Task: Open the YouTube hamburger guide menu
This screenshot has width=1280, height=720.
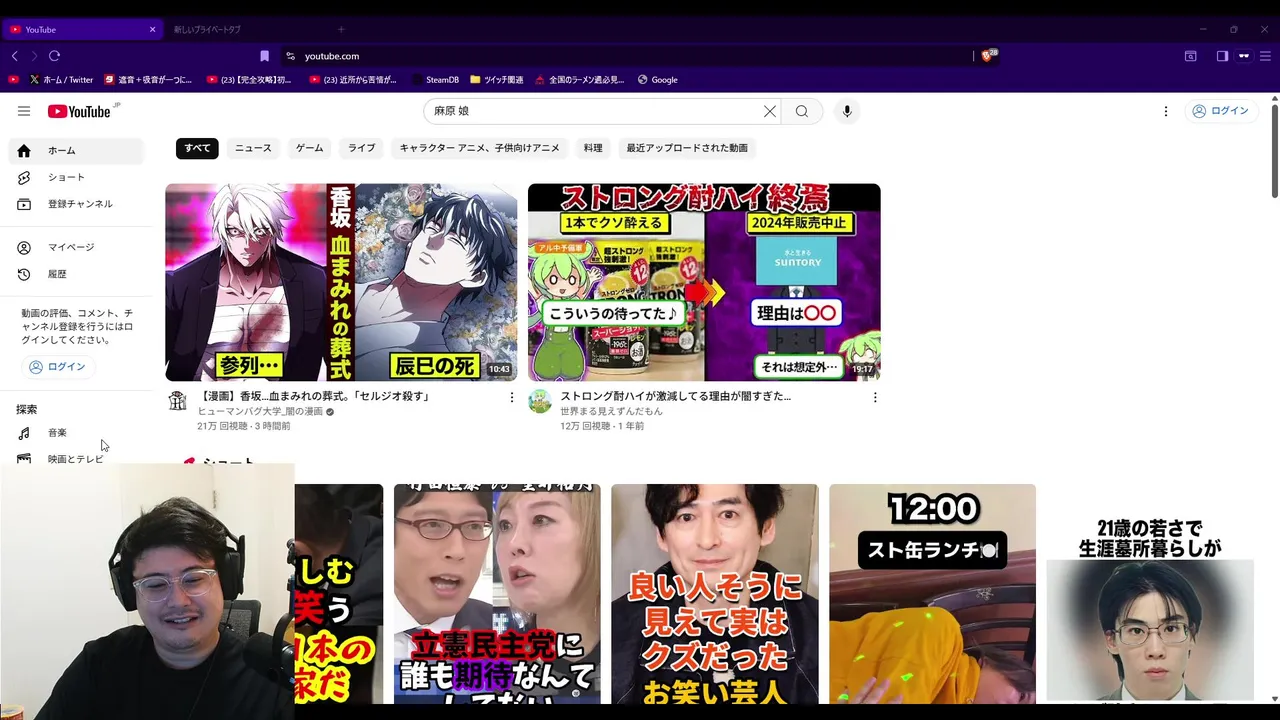Action: click(24, 111)
